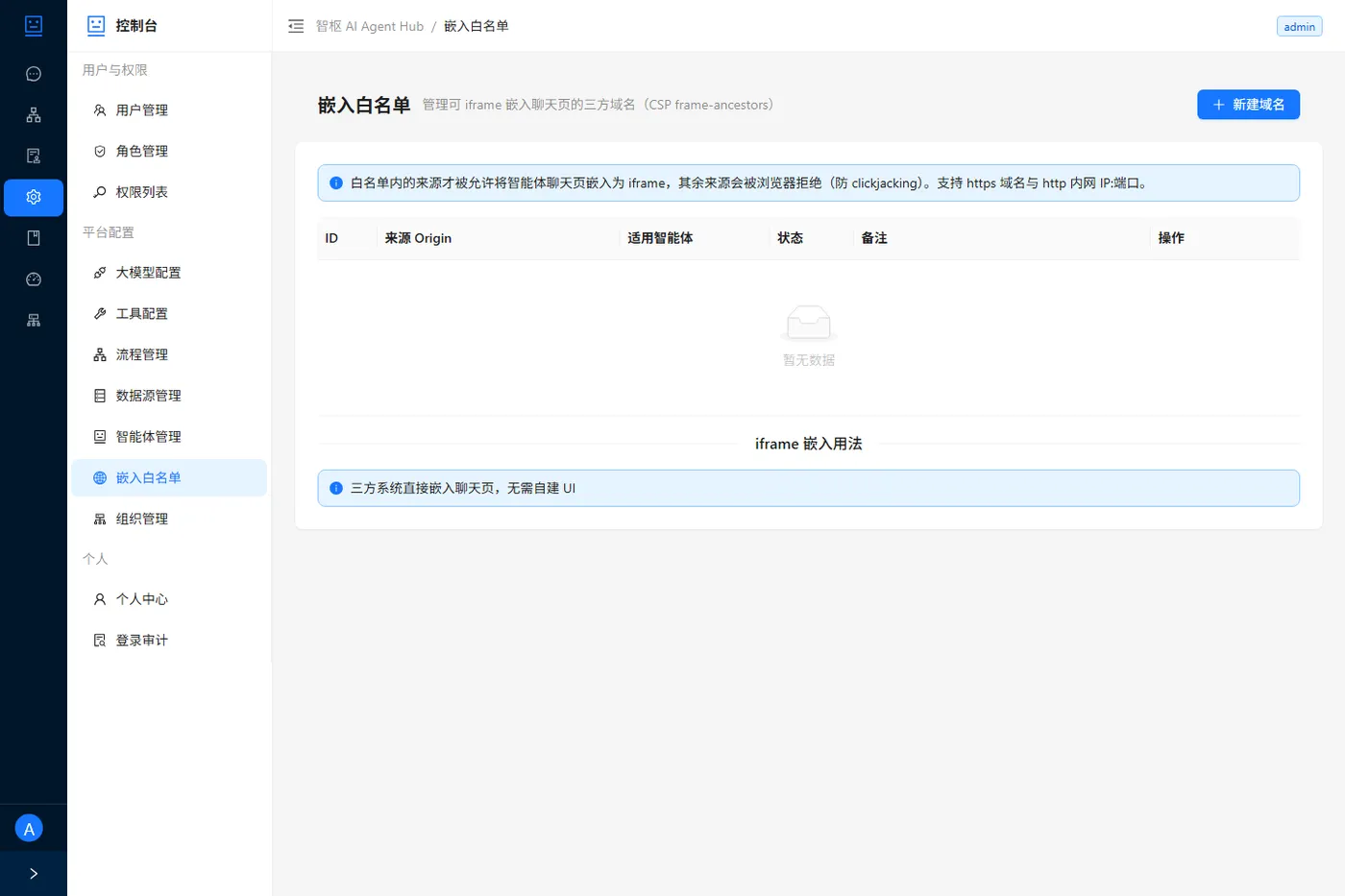Open 智能体管理 menu item
Image resolution: width=1345 pixels, height=896 pixels.
(169, 437)
